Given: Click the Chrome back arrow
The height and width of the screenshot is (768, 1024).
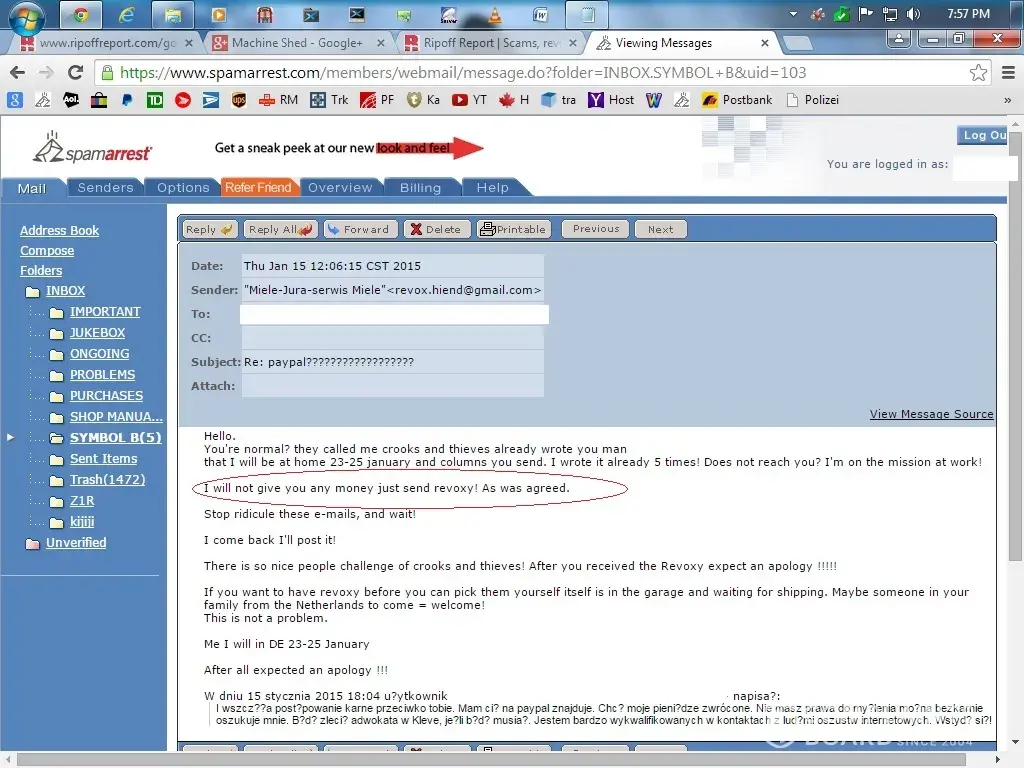Looking at the screenshot, I should [x=17, y=73].
